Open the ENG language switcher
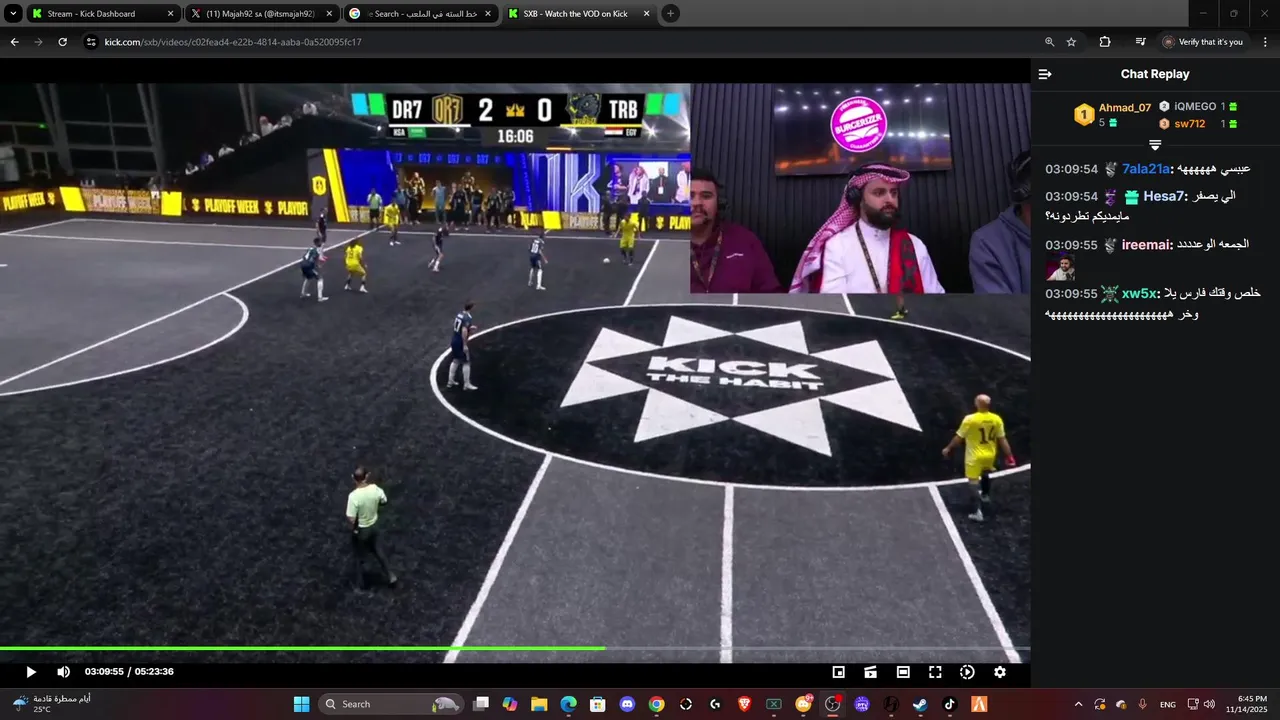The width and height of the screenshot is (1280, 720). 1168,705
